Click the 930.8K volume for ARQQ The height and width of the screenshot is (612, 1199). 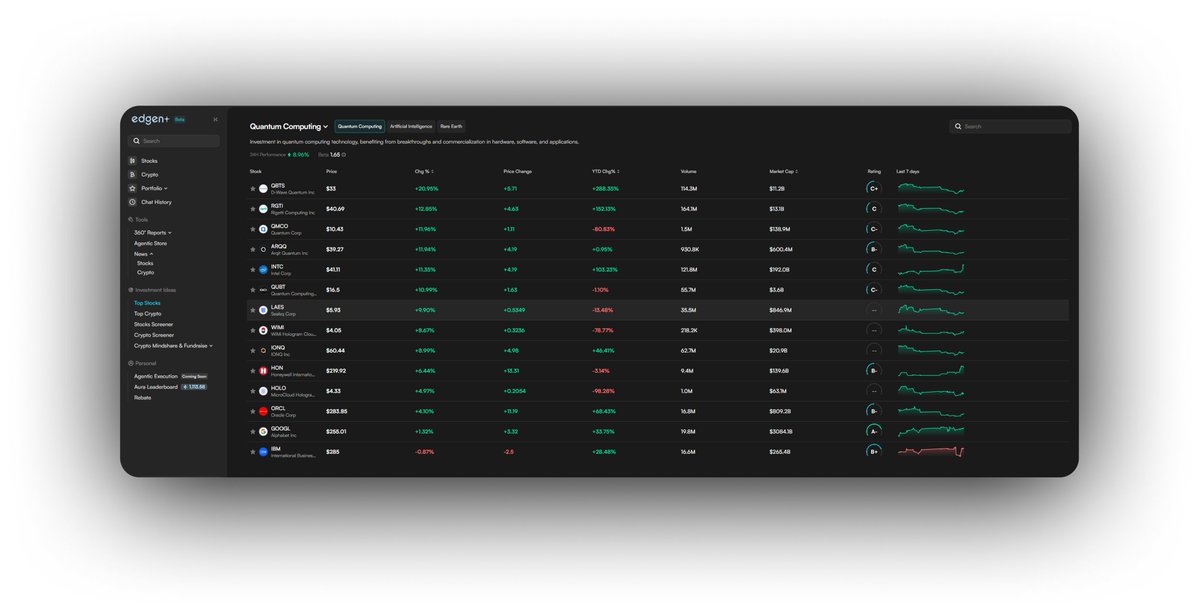click(x=689, y=249)
